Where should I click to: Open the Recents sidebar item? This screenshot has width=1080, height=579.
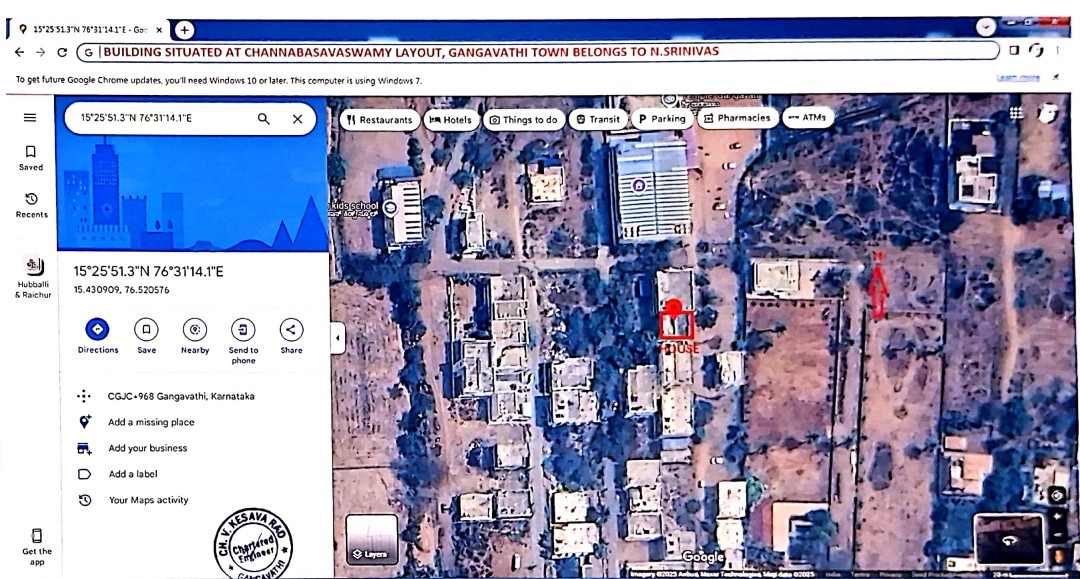coord(32,205)
